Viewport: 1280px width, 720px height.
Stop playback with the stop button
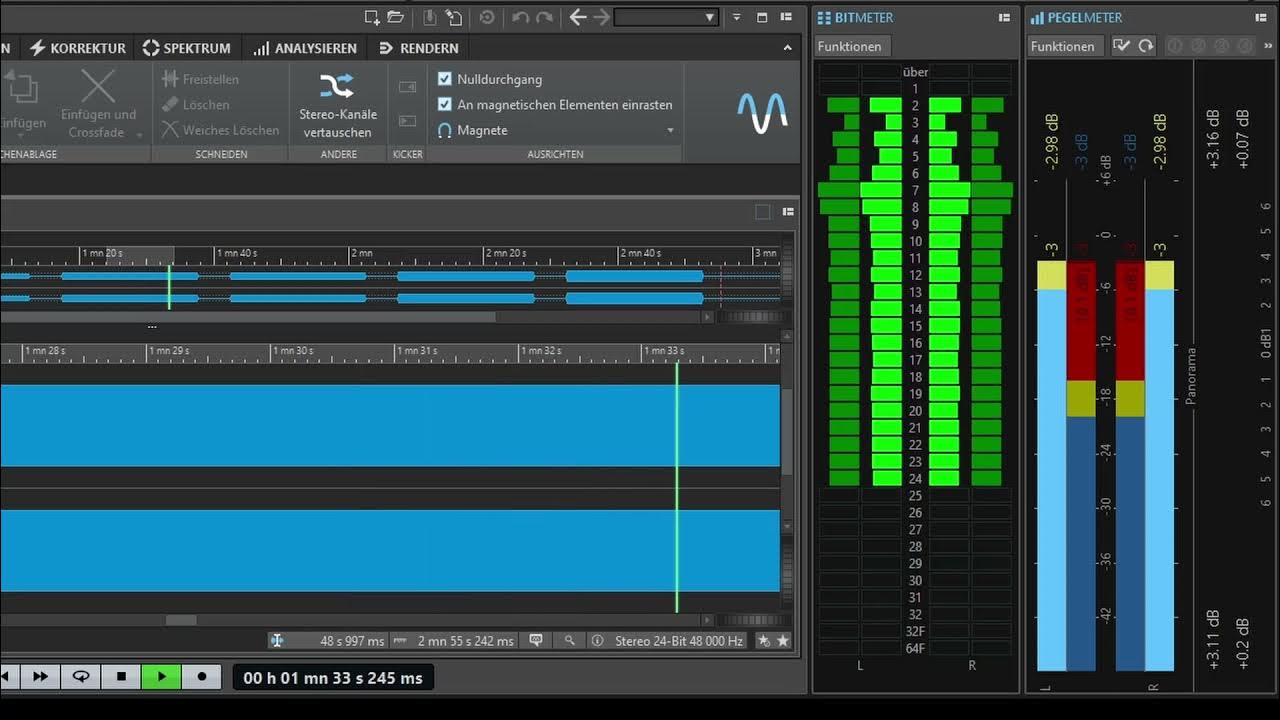(121, 677)
